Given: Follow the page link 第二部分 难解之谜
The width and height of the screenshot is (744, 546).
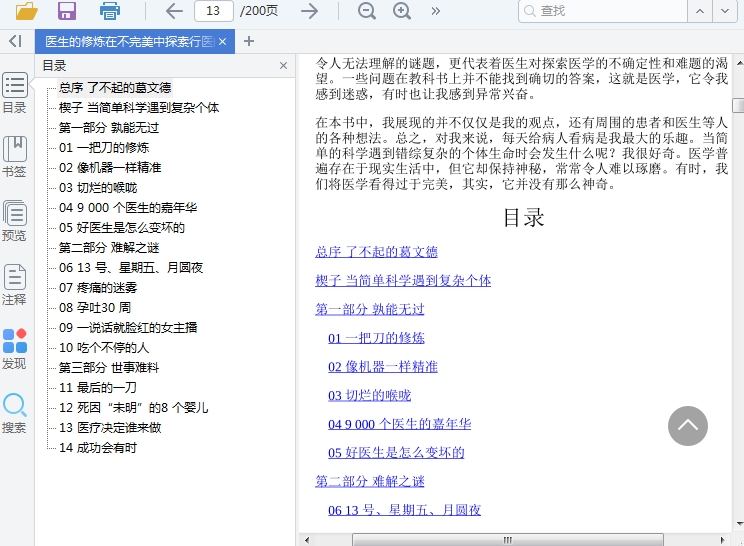Looking at the screenshot, I should click(x=370, y=481).
